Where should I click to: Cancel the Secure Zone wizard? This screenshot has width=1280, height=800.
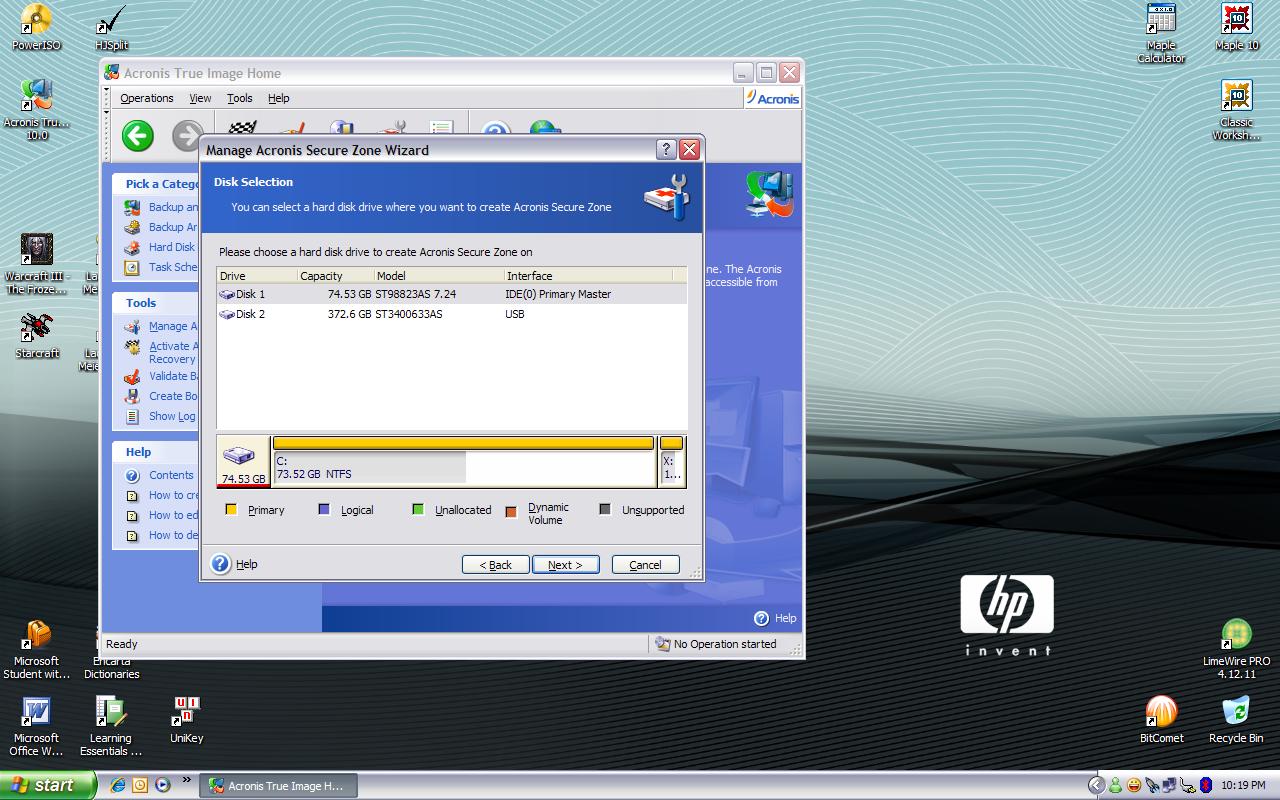pos(645,565)
